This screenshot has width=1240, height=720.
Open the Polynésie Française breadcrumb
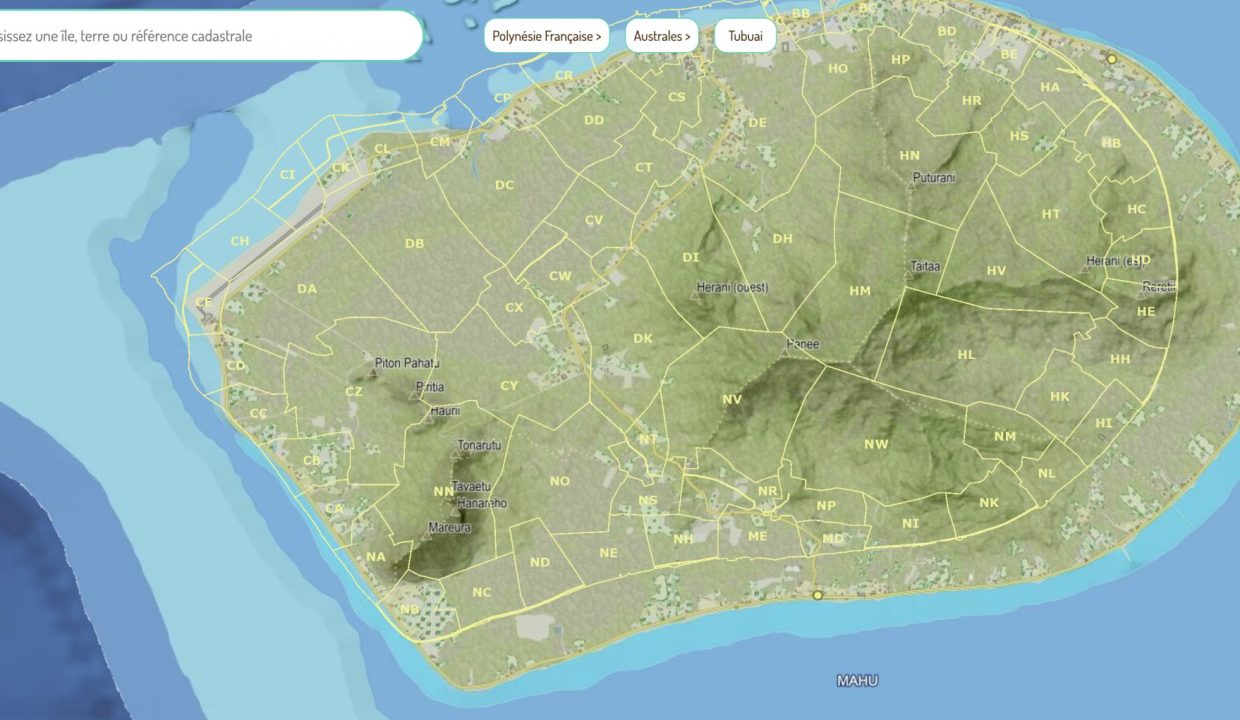tap(547, 37)
